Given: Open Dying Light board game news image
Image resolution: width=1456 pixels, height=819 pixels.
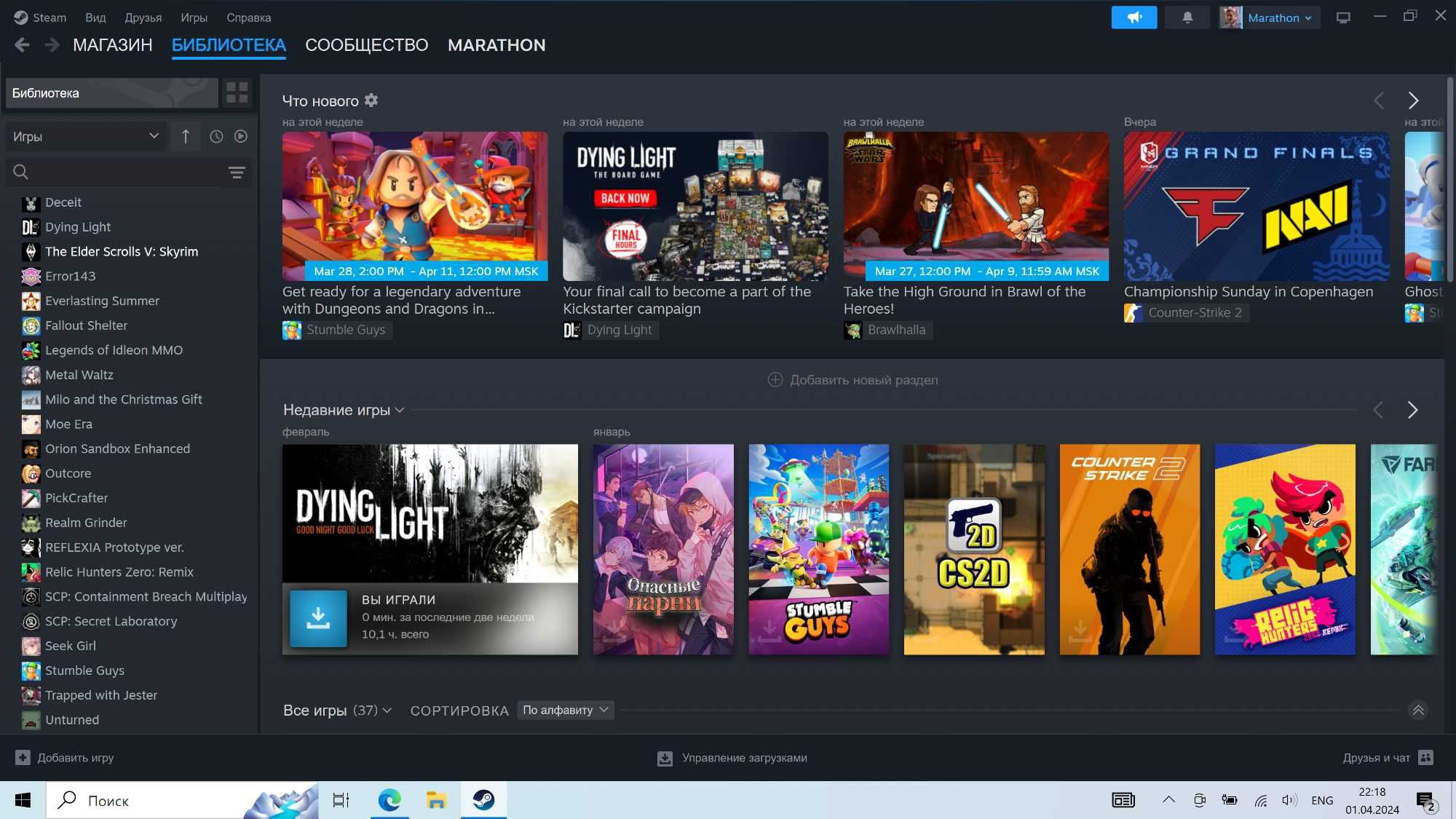Looking at the screenshot, I should 695,206.
